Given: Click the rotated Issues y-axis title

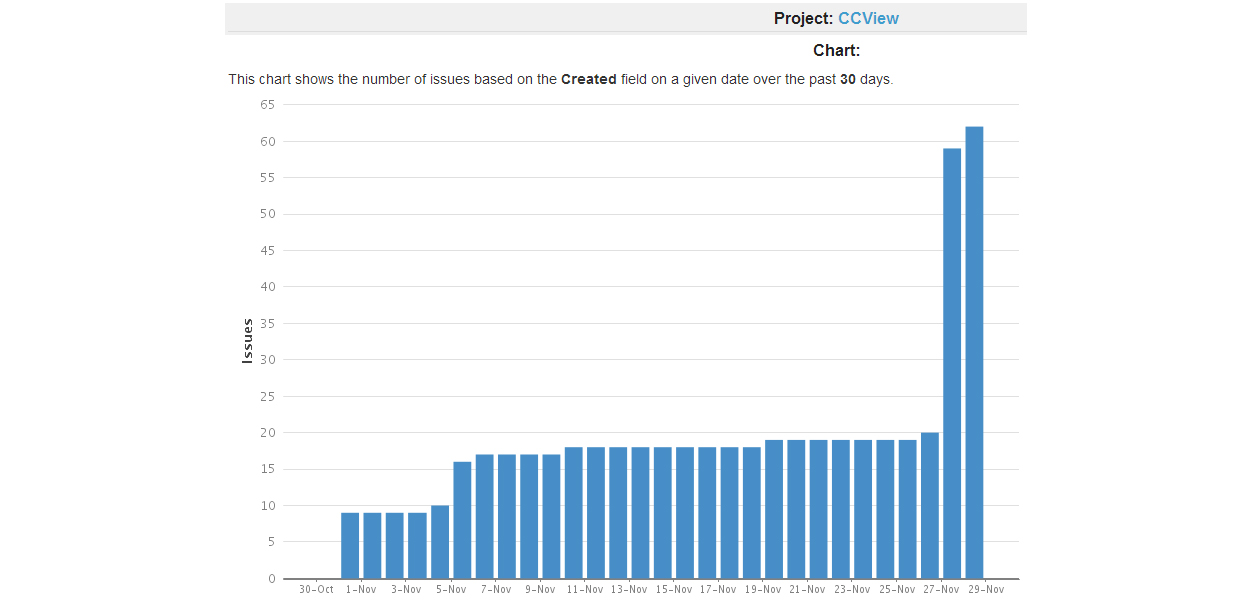Looking at the screenshot, I should (x=248, y=341).
